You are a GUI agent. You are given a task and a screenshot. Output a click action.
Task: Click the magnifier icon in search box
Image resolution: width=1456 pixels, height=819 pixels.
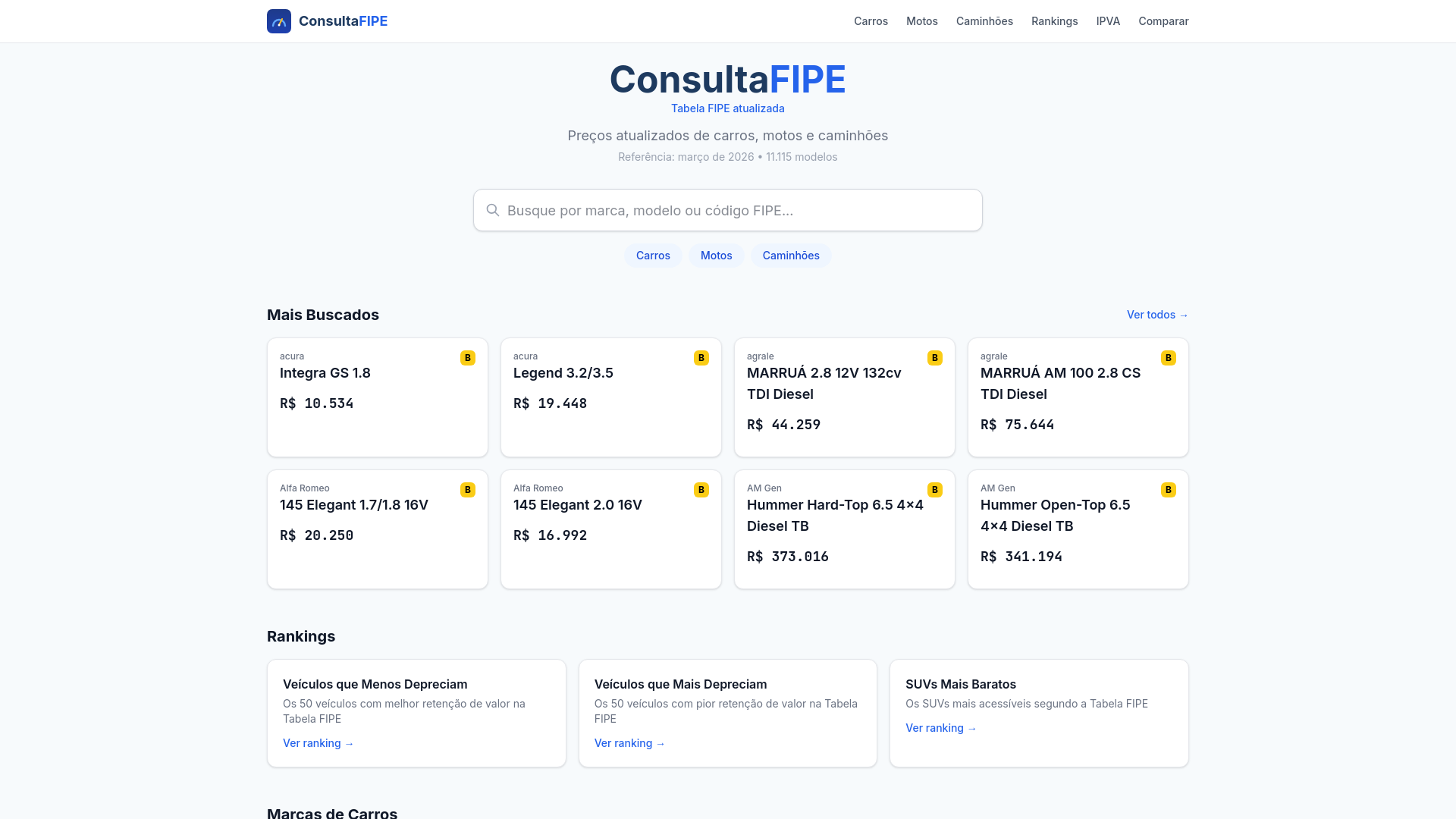[493, 210]
